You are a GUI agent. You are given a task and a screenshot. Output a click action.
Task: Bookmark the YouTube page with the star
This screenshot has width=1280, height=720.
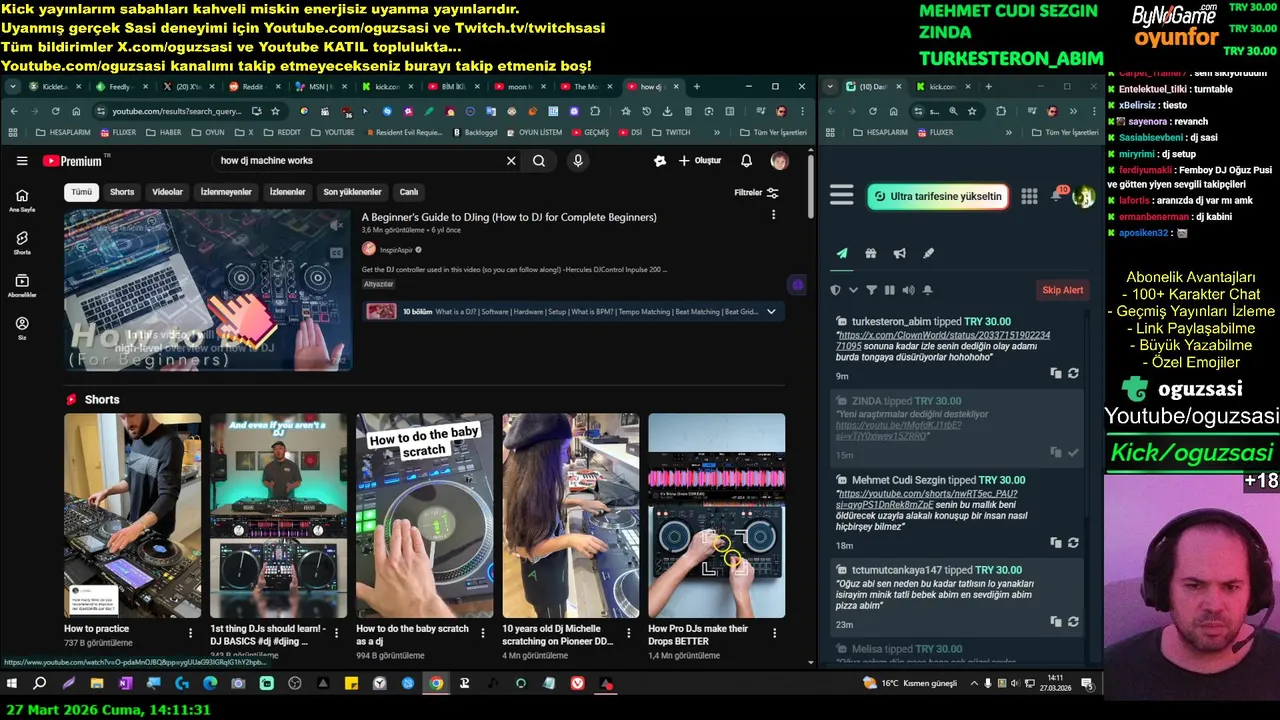[275, 111]
